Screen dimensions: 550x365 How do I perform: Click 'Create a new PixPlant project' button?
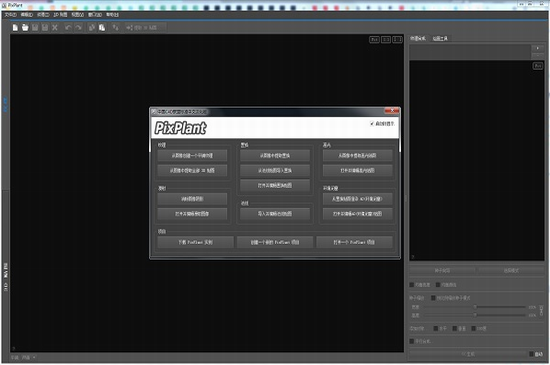(275, 242)
